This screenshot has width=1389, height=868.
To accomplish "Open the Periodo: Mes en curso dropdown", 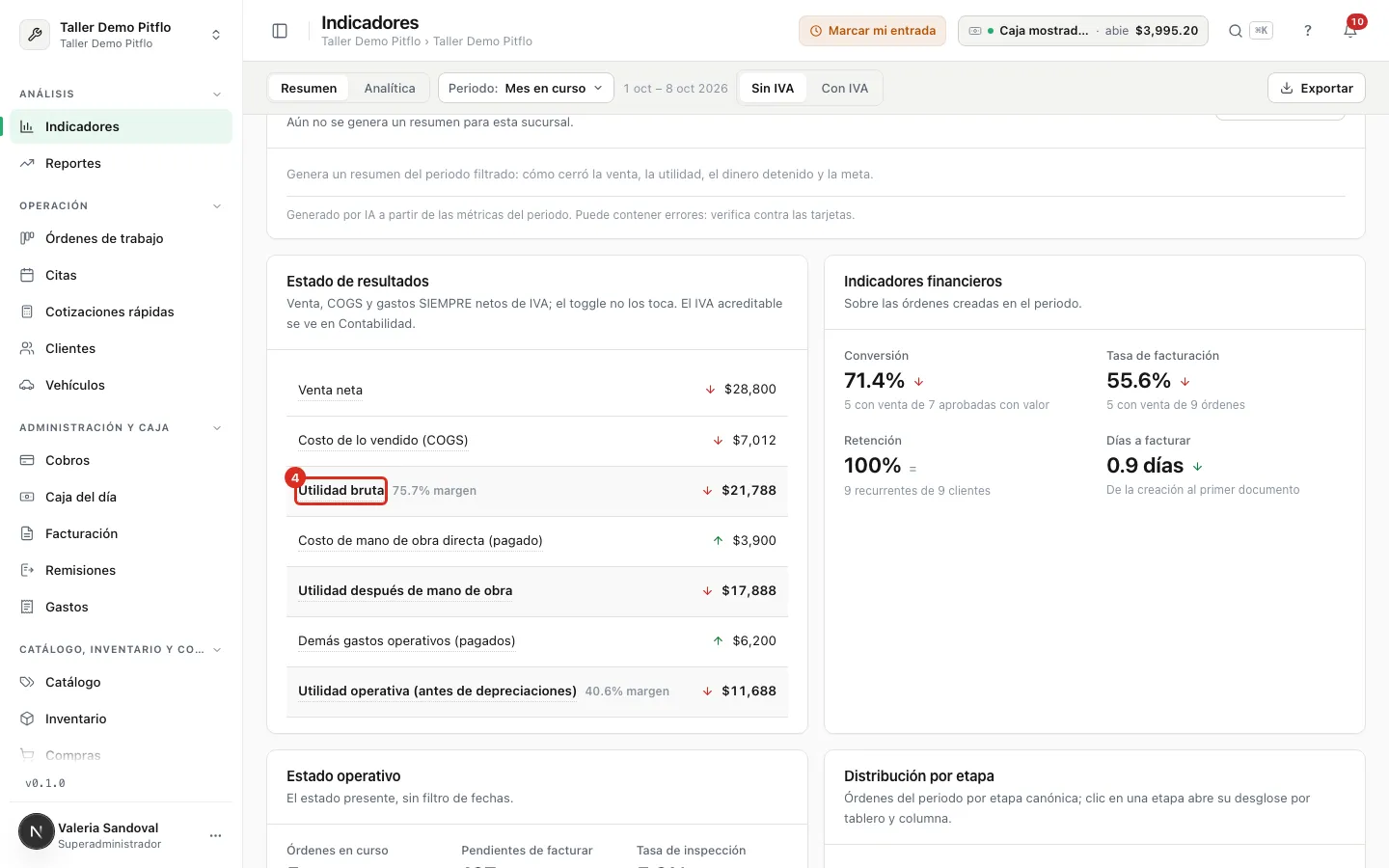I will [x=526, y=88].
